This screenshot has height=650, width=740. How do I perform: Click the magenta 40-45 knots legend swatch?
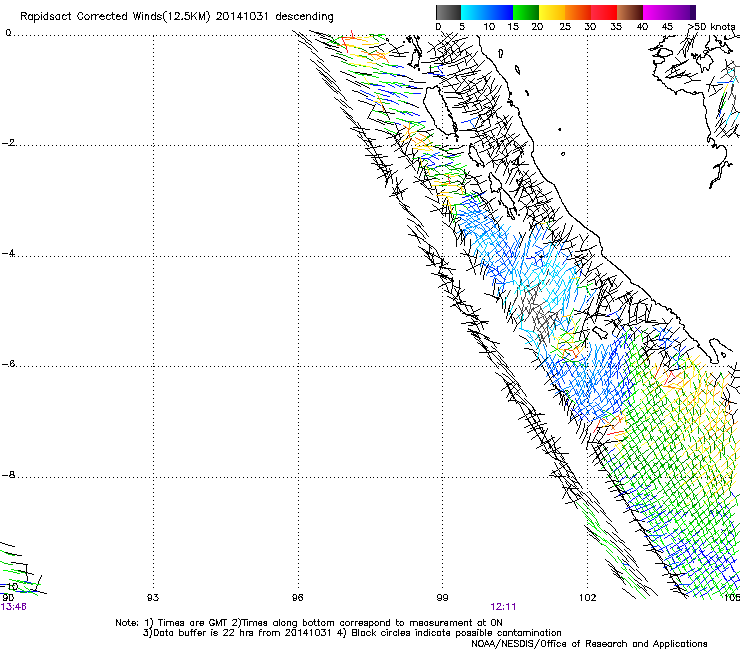click(x=656, y=12)
